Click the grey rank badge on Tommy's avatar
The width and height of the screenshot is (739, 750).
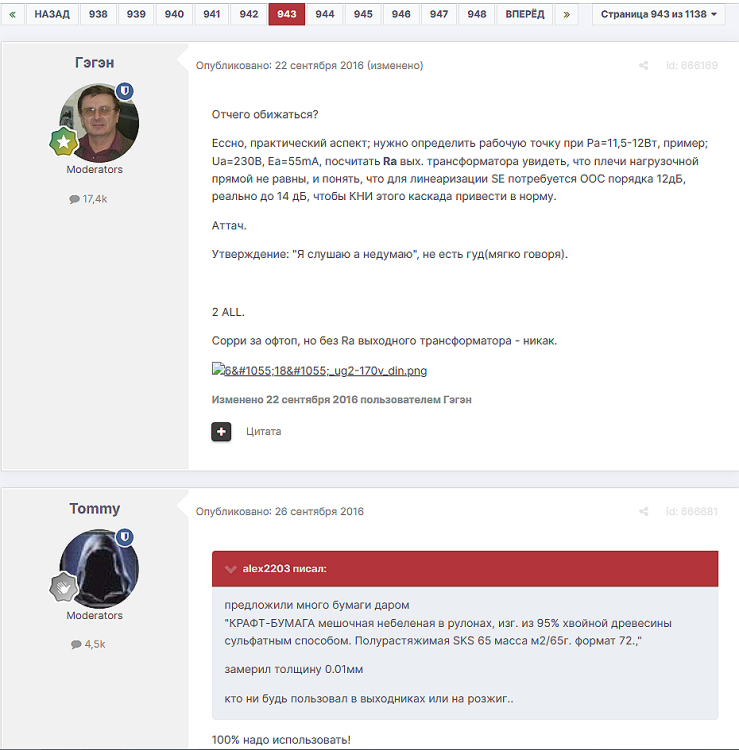point(64,589)
